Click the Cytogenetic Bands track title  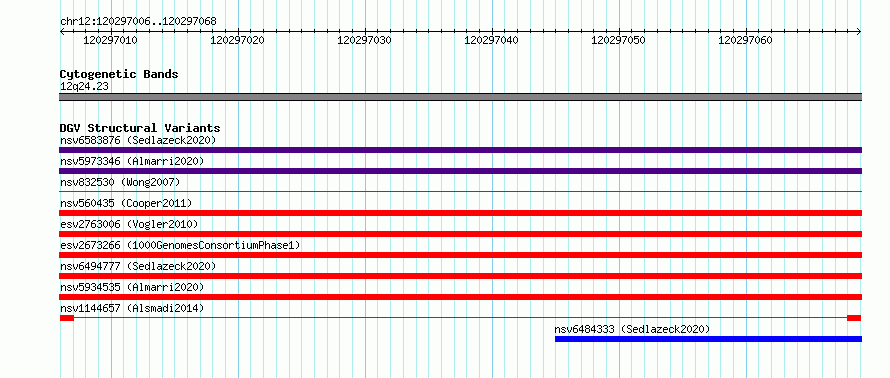pos(119,74)
